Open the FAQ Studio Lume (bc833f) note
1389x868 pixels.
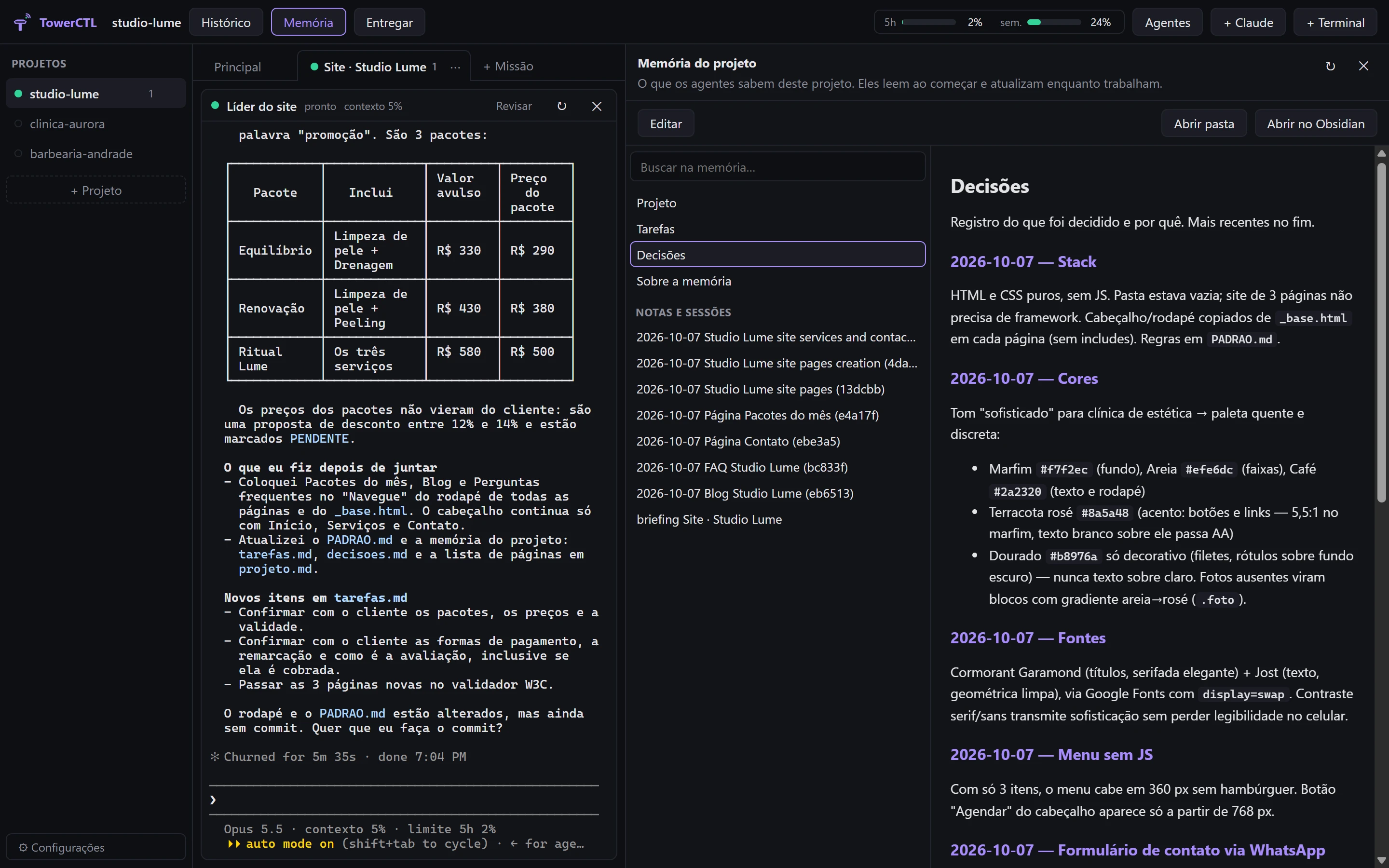(778, 467)
